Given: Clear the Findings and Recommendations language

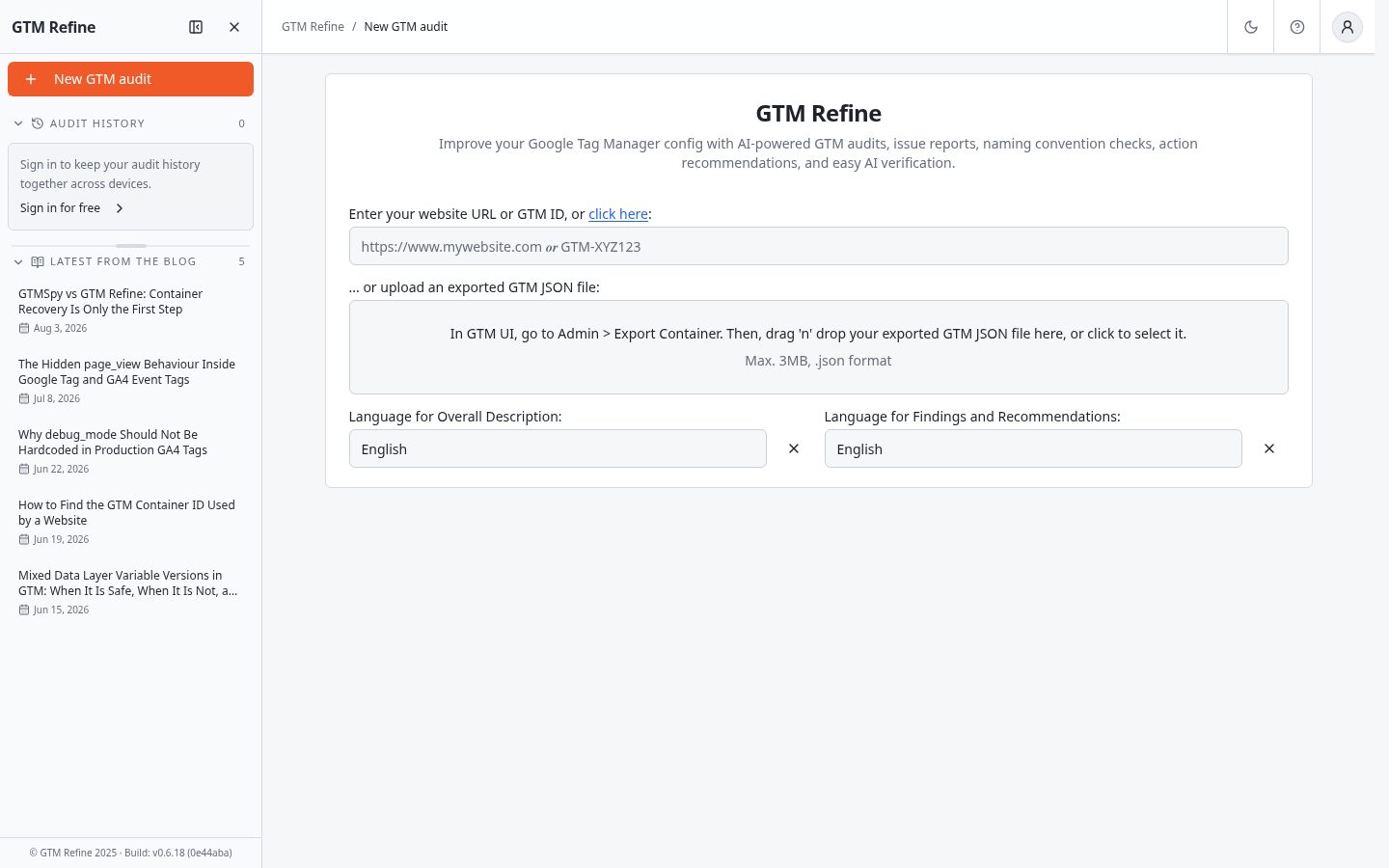Looking at the screenshot, I should click(x=1269, y=448).
